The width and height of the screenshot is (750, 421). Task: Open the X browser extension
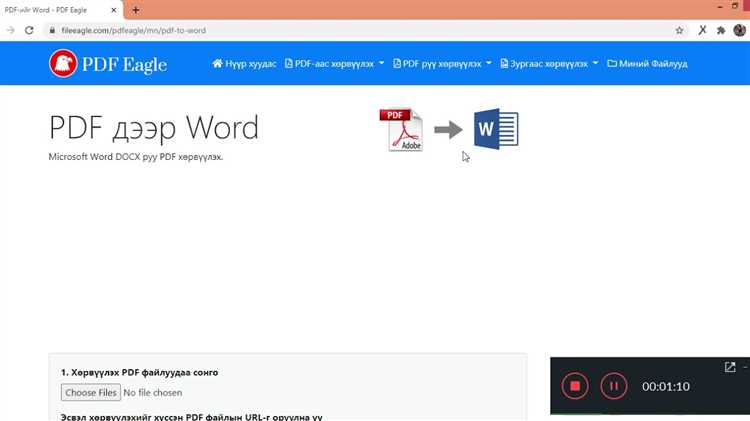702,30
